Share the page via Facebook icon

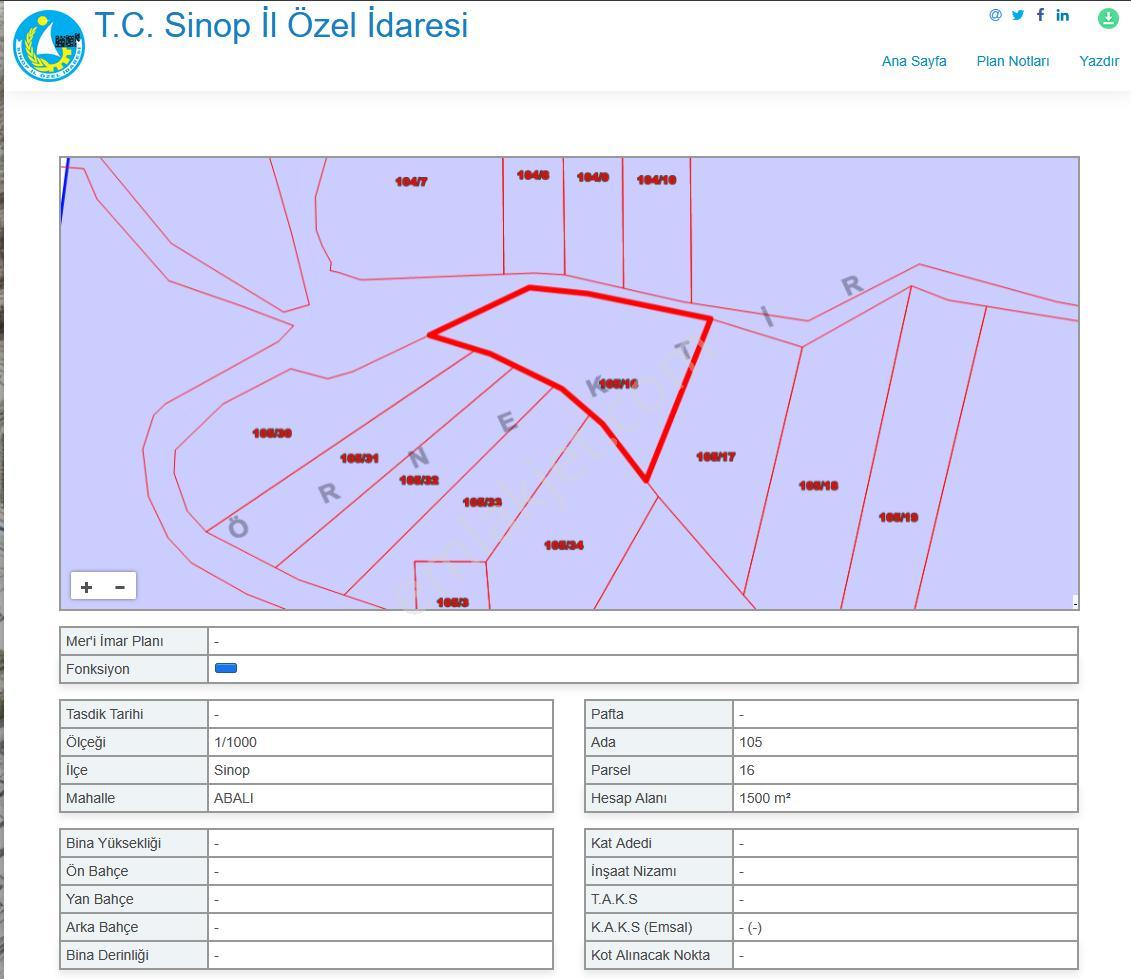(x=1040, y=15)
